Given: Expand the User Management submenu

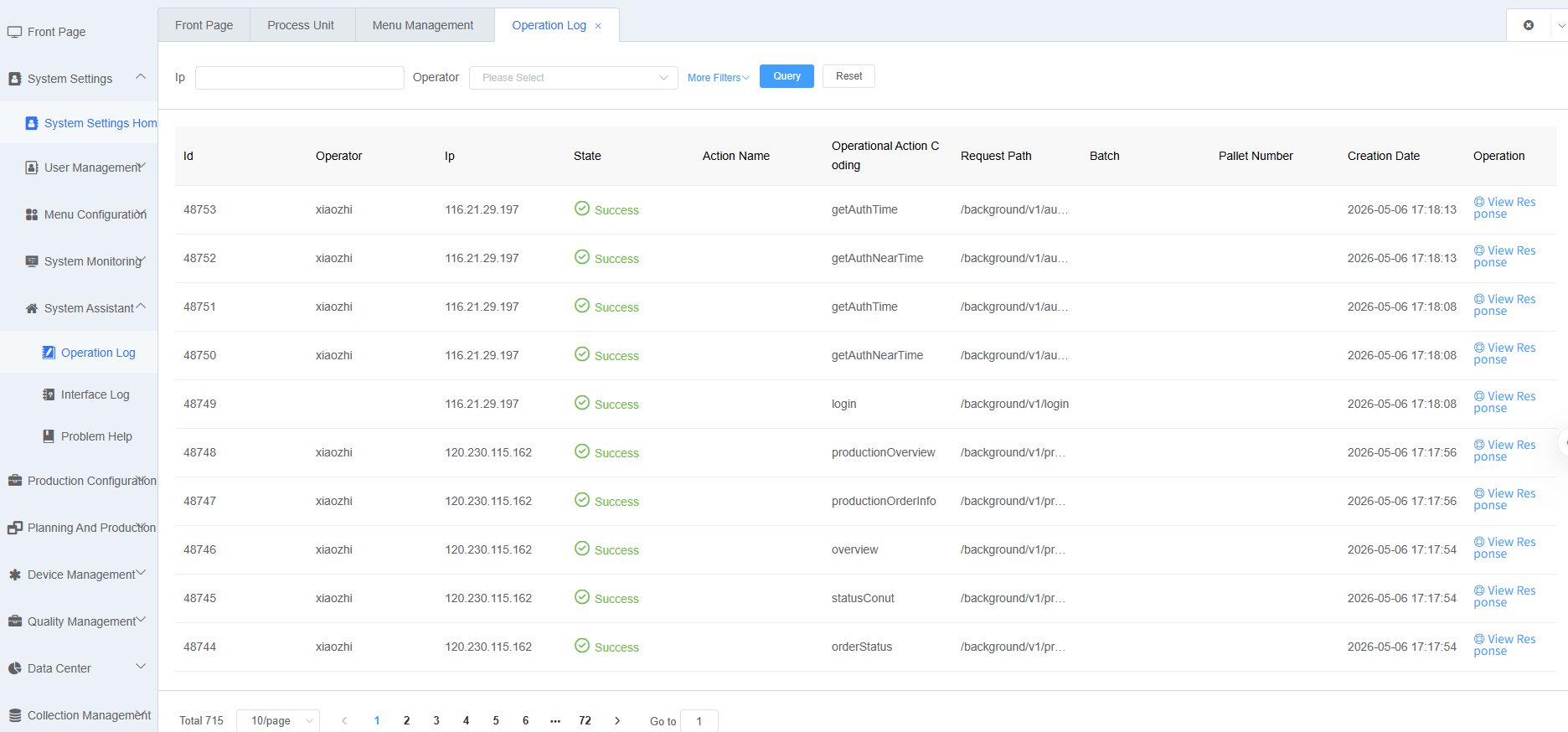Looking at the screenshot, I should (x=141, y=166).
